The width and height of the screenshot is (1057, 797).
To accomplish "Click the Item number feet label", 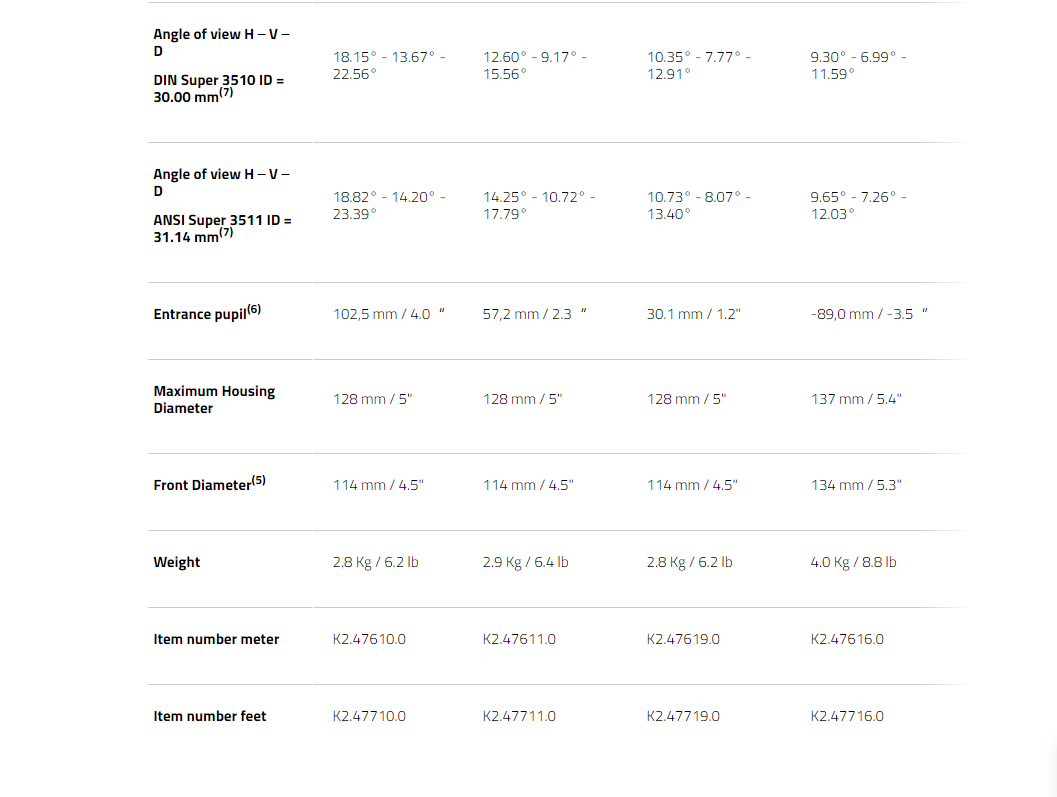I will (210, 715).
